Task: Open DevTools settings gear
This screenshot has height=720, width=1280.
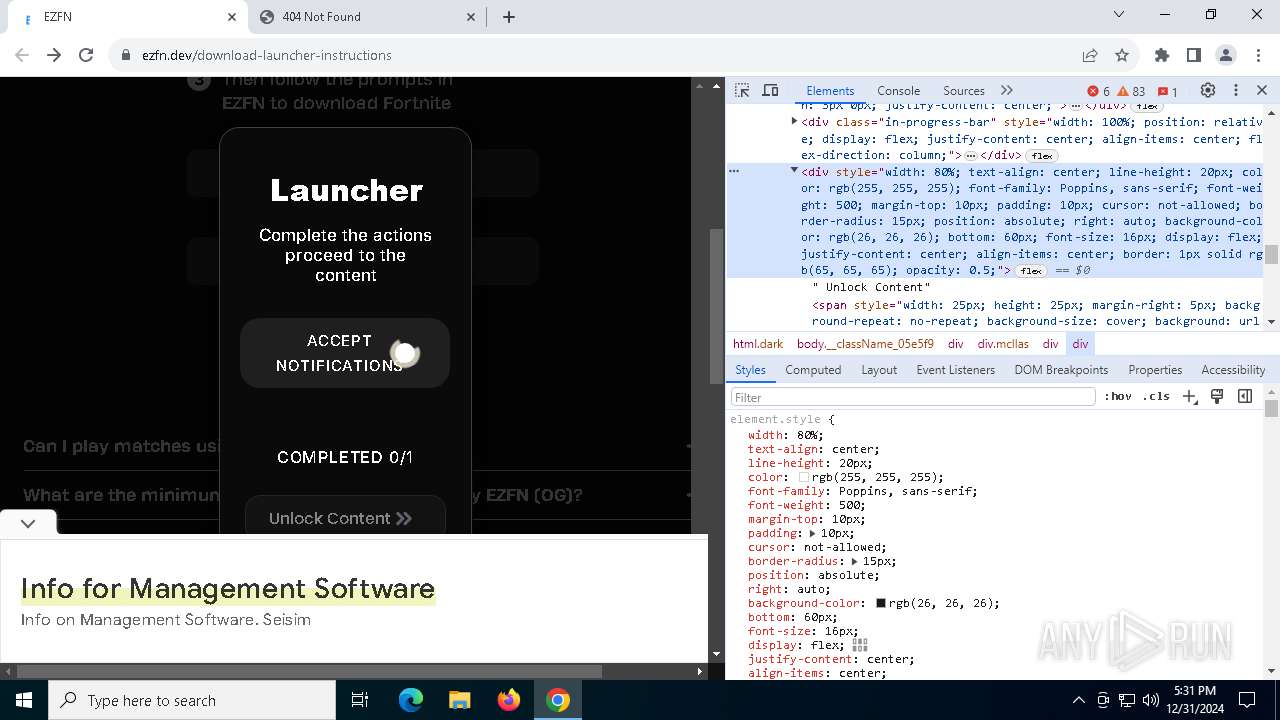Action: coord(1208,90)
